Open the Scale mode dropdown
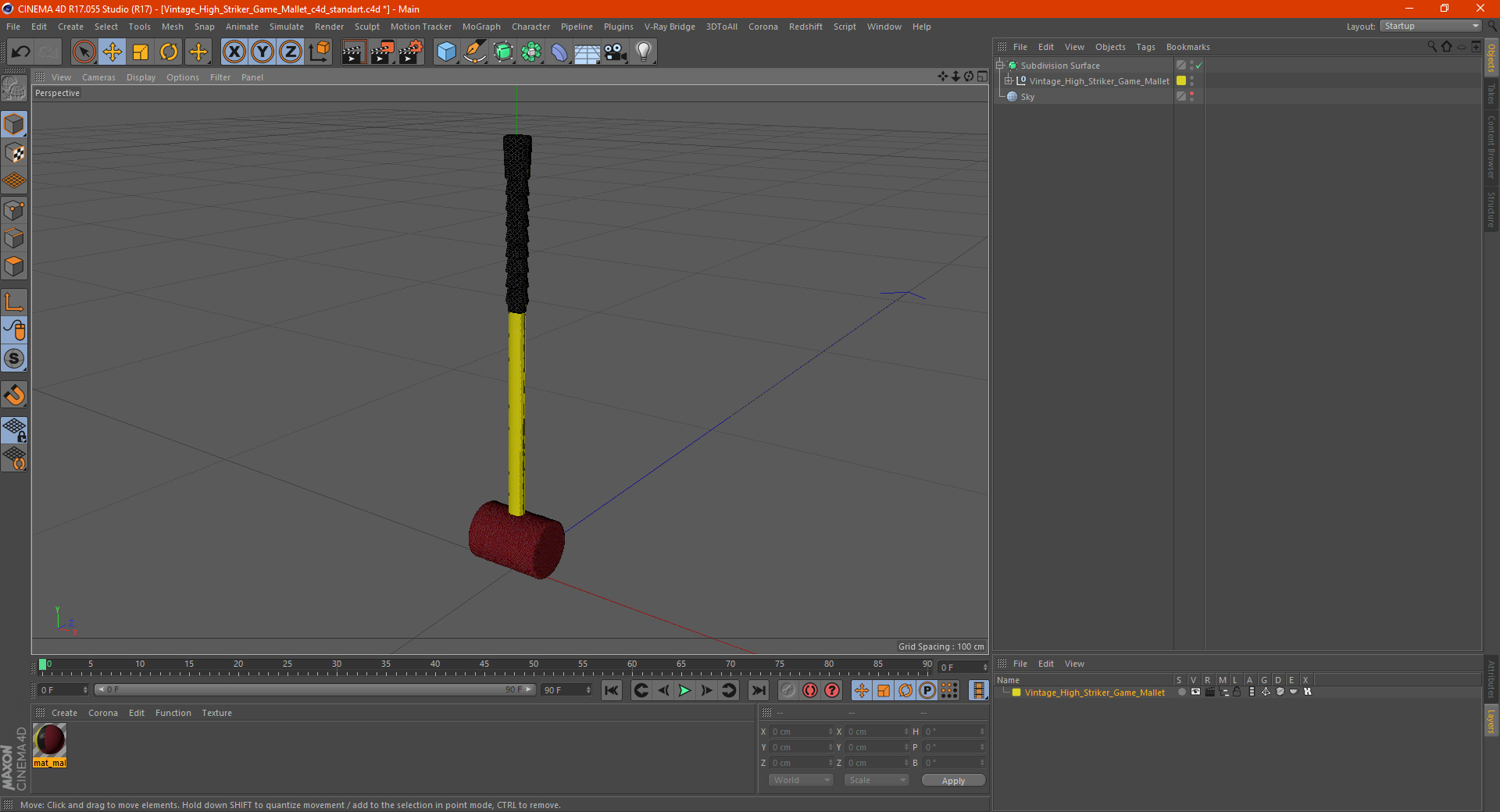 tap(877, 780)
